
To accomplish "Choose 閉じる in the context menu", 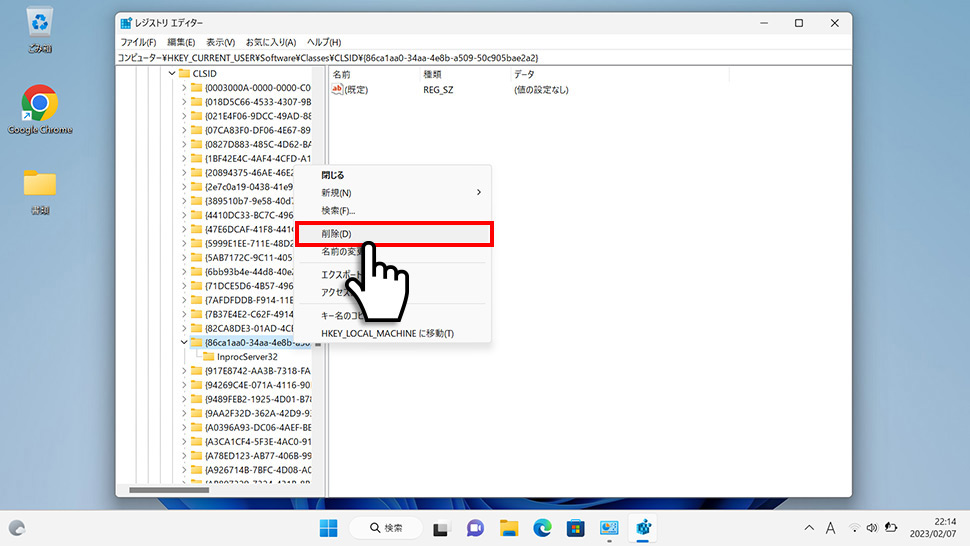I will coord(394,176).
